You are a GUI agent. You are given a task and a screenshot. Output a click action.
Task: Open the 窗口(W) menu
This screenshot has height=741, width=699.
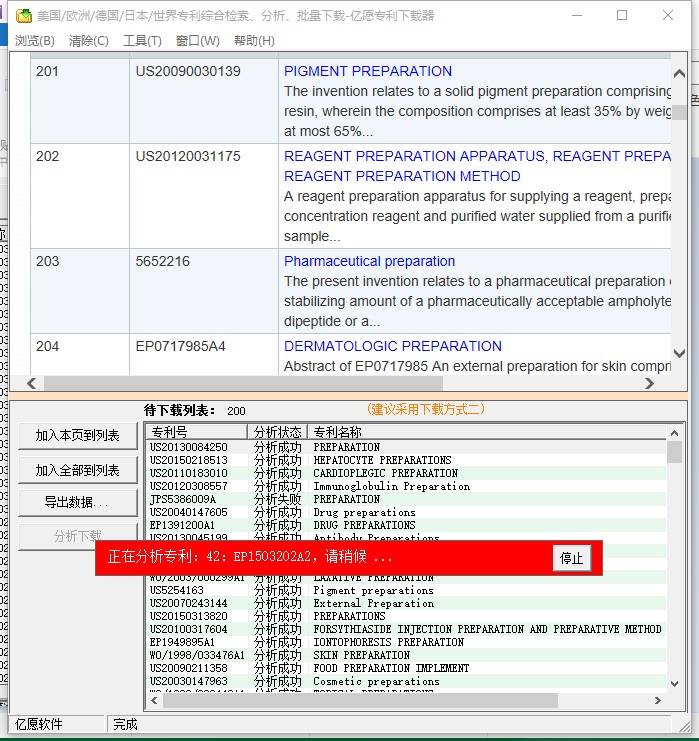tap(198, 41)
